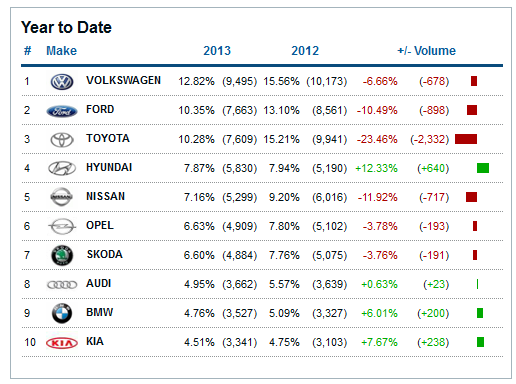Click BMW's green volume bar
The image size is (516, 384).
(x=480, y=313)
